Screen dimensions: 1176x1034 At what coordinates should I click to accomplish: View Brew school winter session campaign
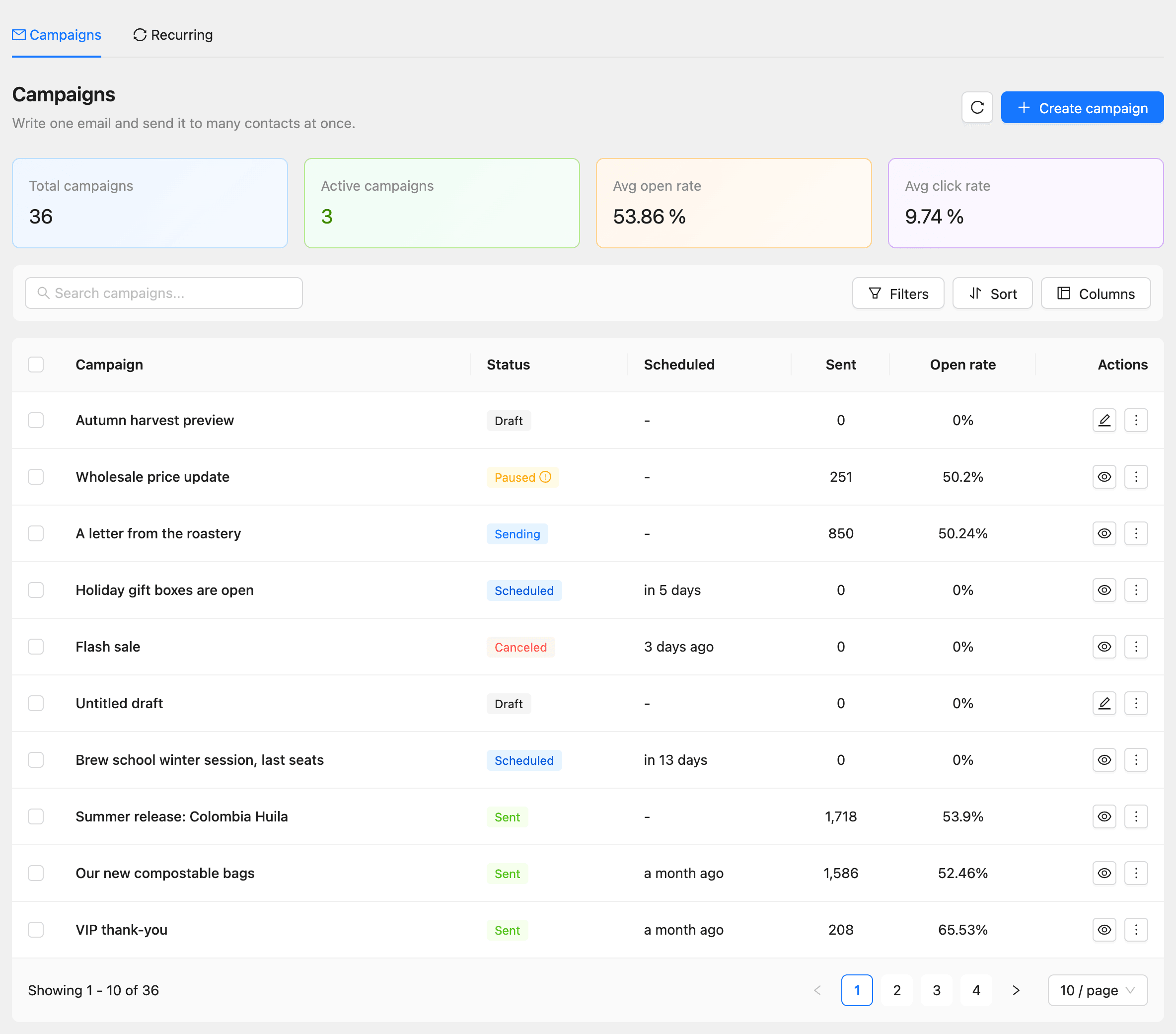(x=1104, y=760)
